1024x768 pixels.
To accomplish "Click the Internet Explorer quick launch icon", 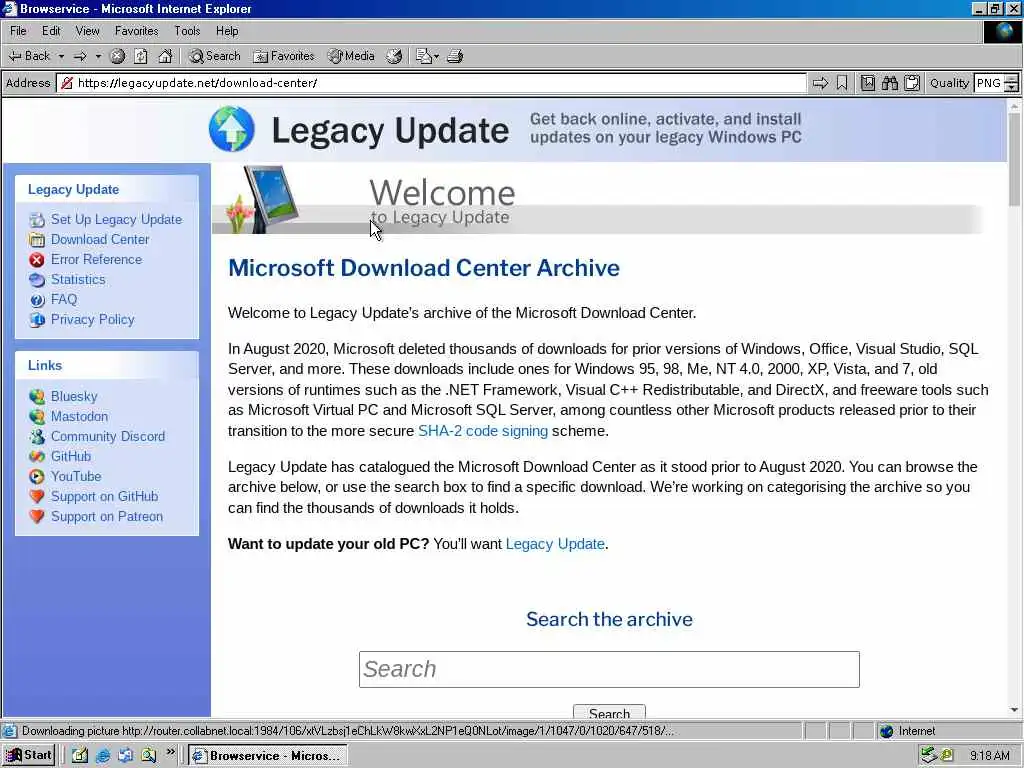I will [103, 756].
